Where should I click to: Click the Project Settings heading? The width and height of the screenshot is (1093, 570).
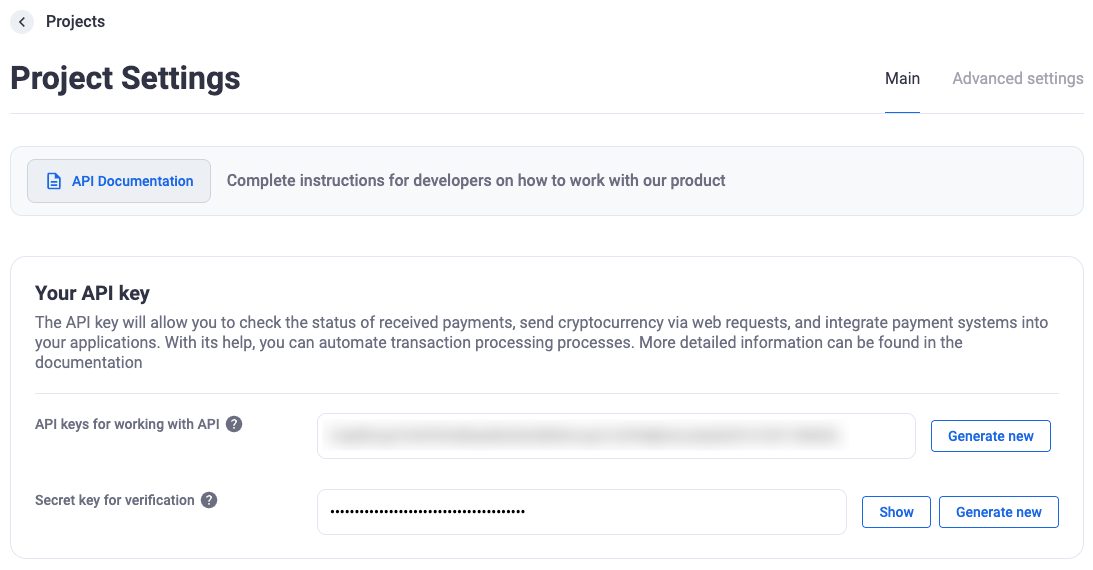pyautogui.click(x=125, y=78)
